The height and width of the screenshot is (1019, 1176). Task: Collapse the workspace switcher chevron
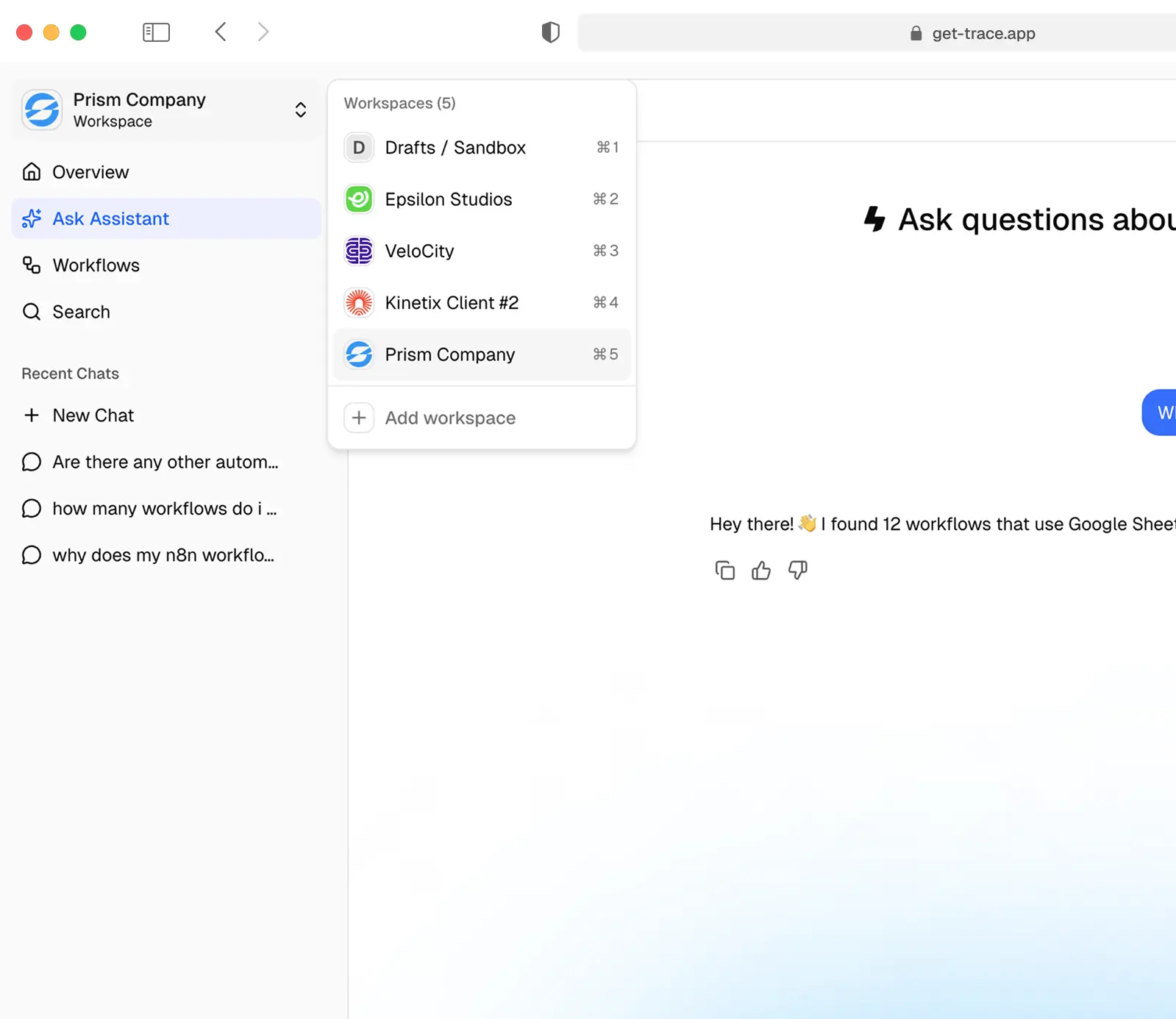300,110
